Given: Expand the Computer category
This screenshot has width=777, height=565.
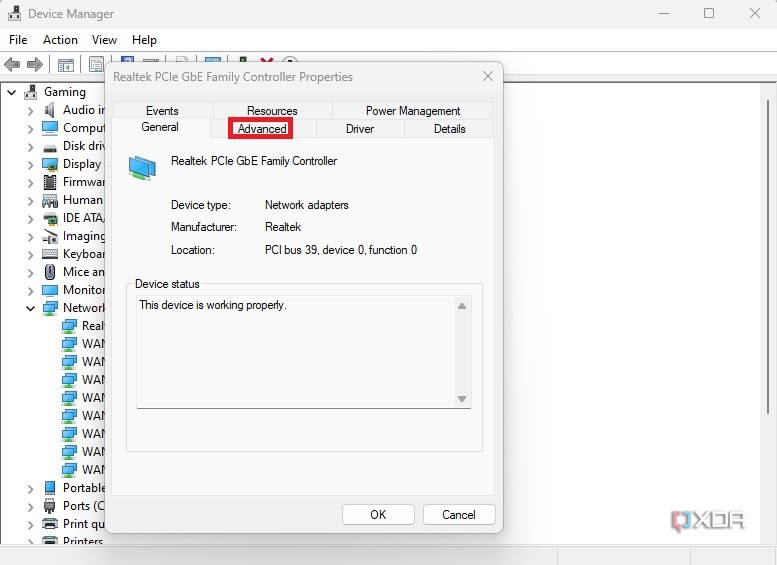Looking at the screenshot, I should [x=31, y=129].
